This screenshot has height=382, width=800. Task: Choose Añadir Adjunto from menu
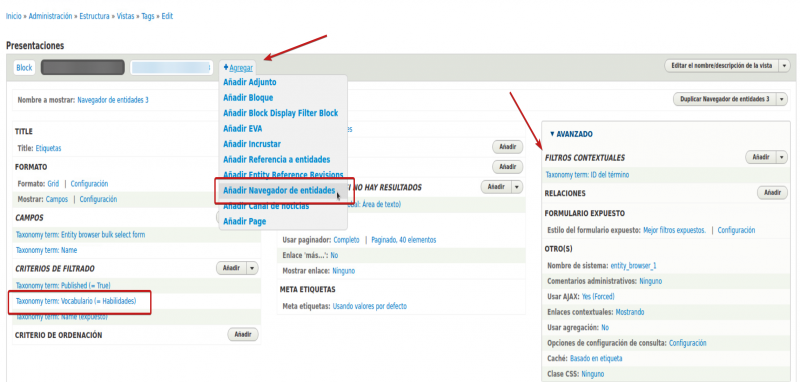tap(249, 82)
